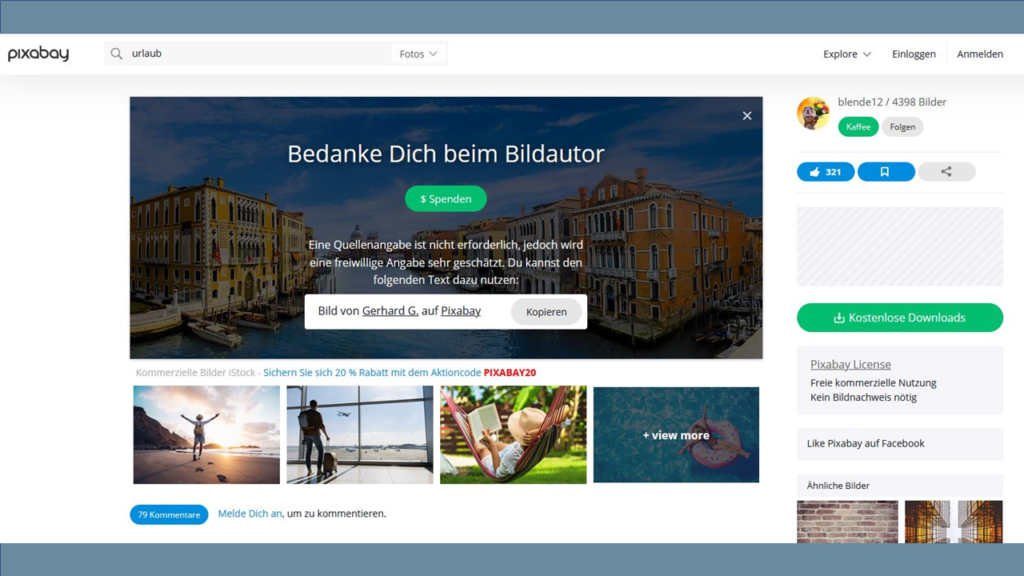Open the share icon button
The height and width of the screenshot is (576, 1024).
point(946,172)
